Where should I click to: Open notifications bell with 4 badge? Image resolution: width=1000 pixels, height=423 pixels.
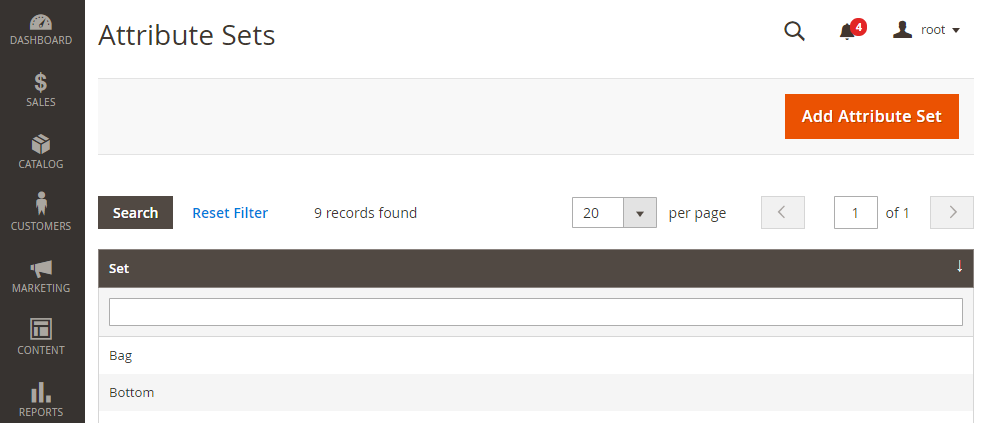(849, 31)
